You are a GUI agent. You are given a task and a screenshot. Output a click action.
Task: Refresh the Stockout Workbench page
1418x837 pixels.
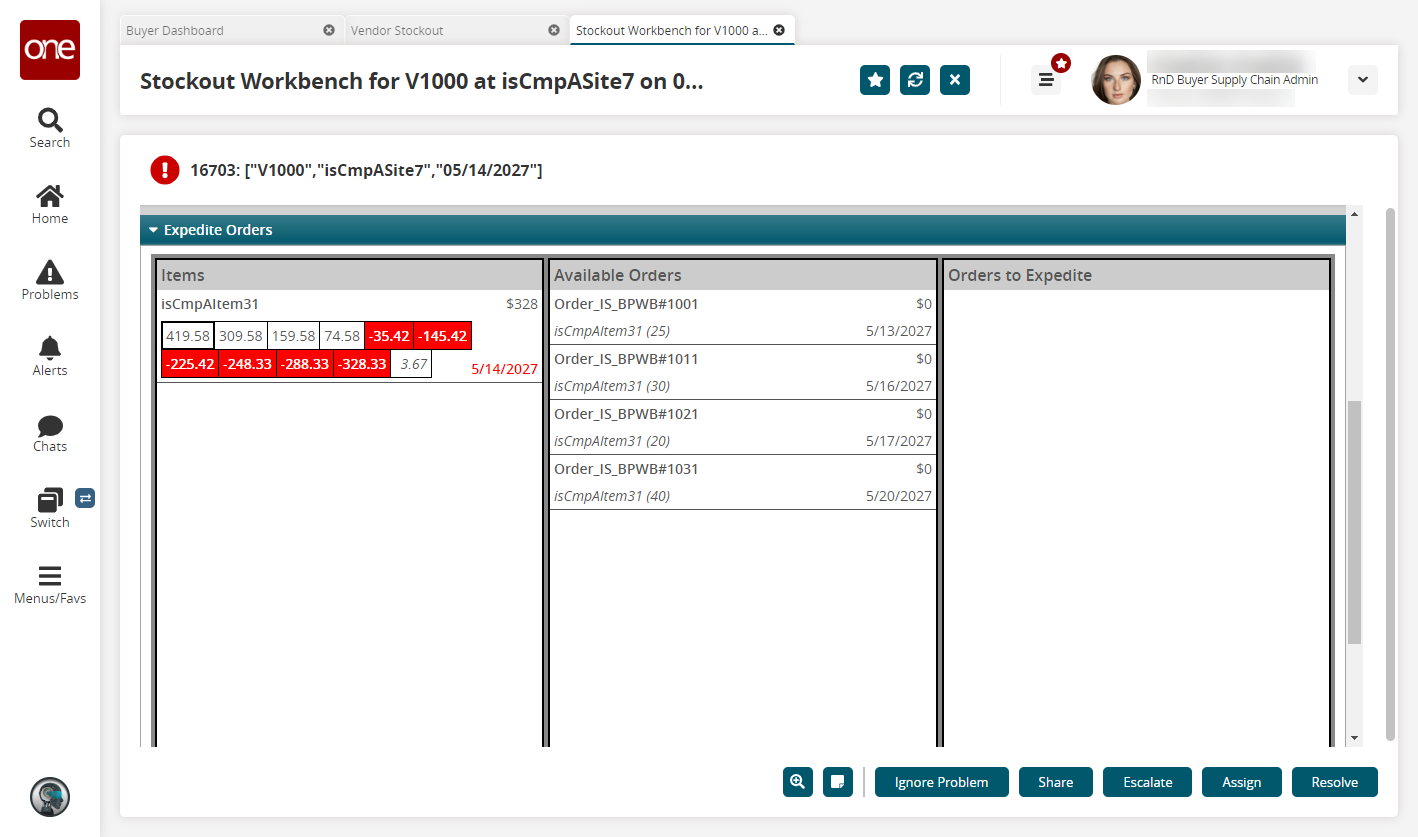pos(915,80)
